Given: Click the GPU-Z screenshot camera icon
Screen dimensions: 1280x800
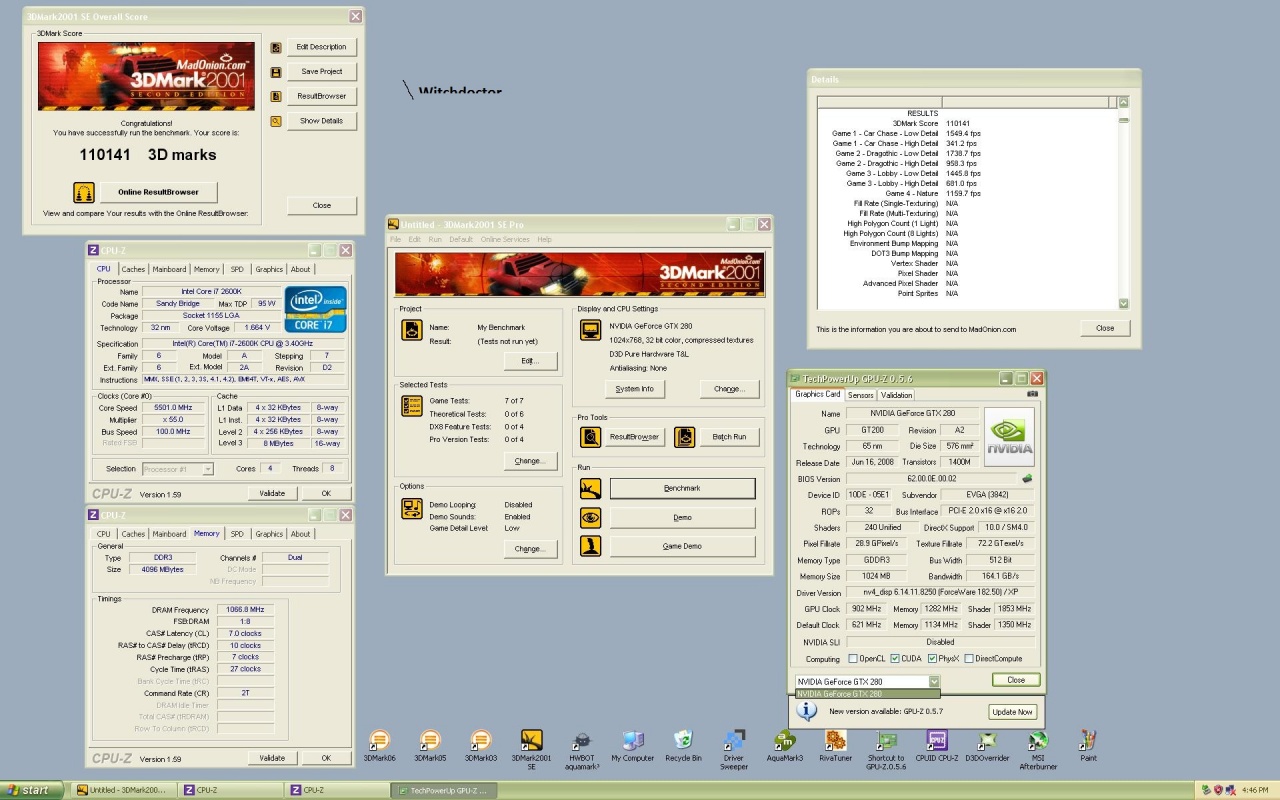Looking at the screenshot, I should pos(1032,394).
